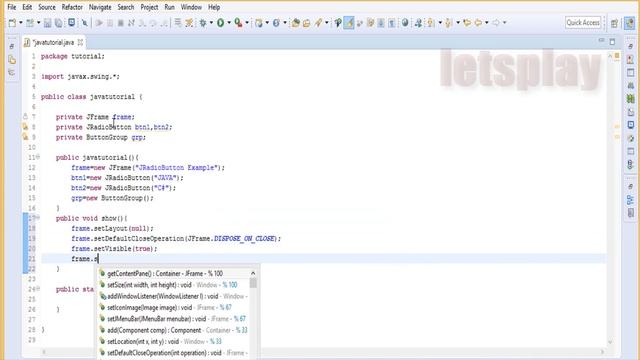Place cursor on 'import javax.swing.*;' line

tap(80, 76)
